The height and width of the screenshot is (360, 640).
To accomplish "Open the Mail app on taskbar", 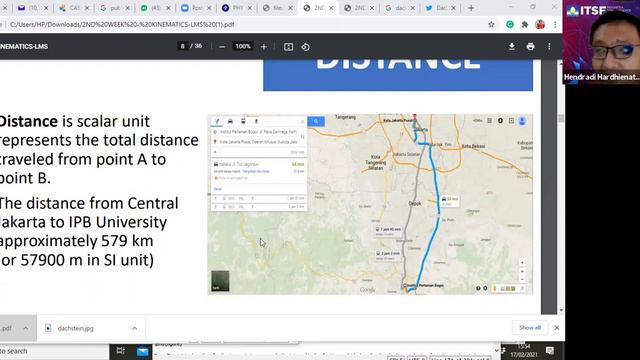I will click(142, 351).
